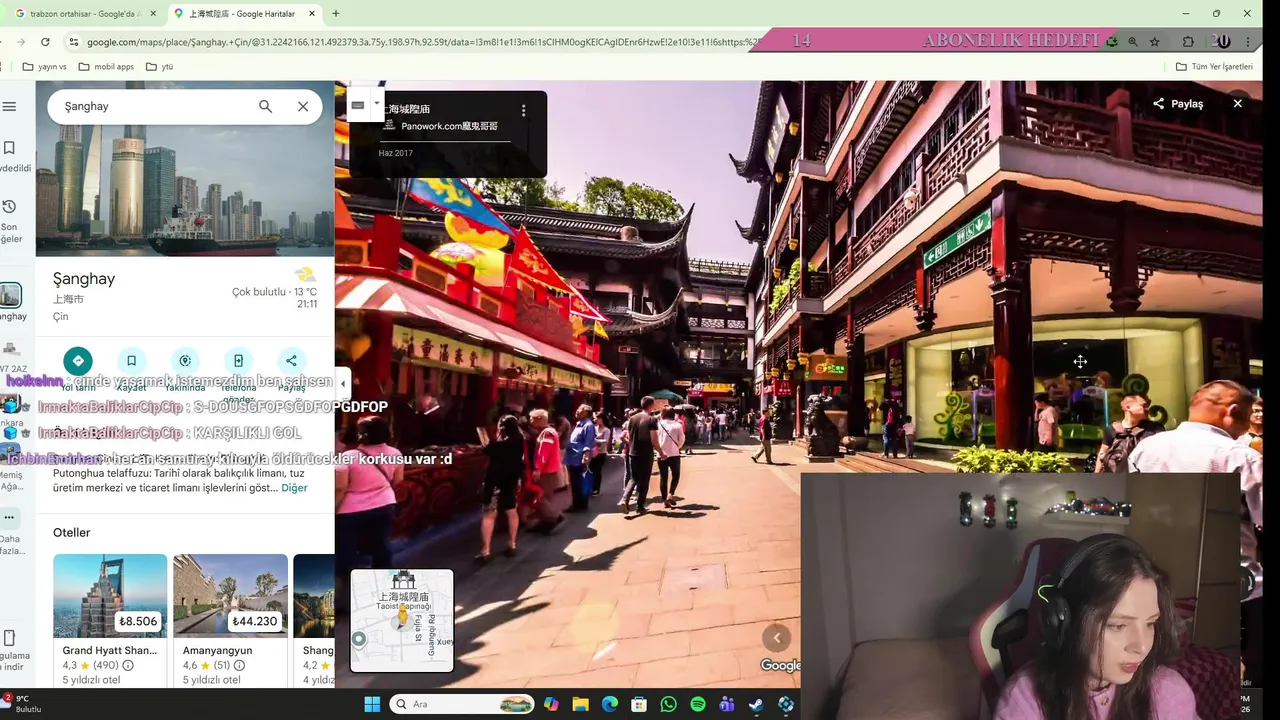Bookmark the page with the star icon

1155,42
